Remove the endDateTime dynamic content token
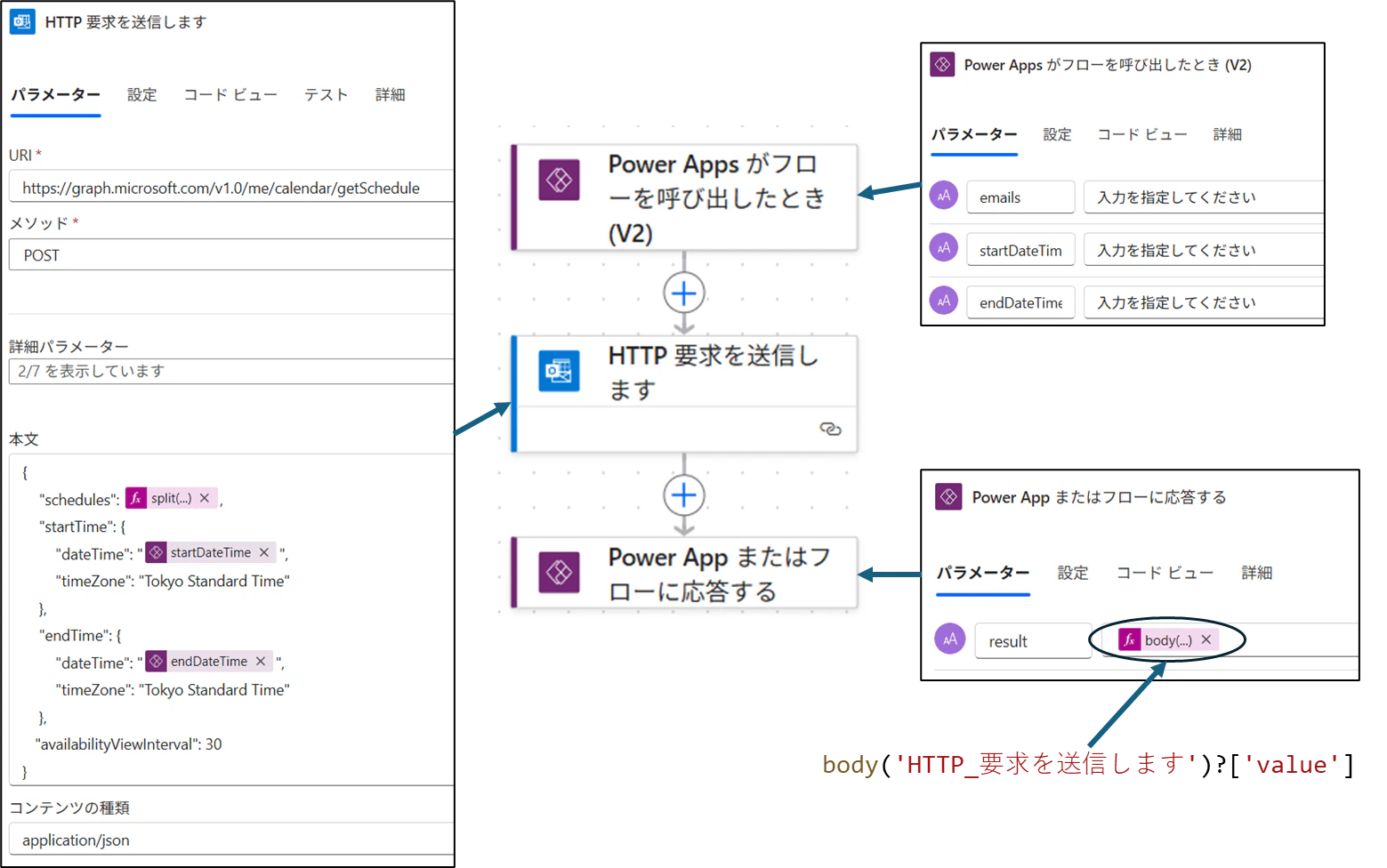 click(x=261, y=661)
